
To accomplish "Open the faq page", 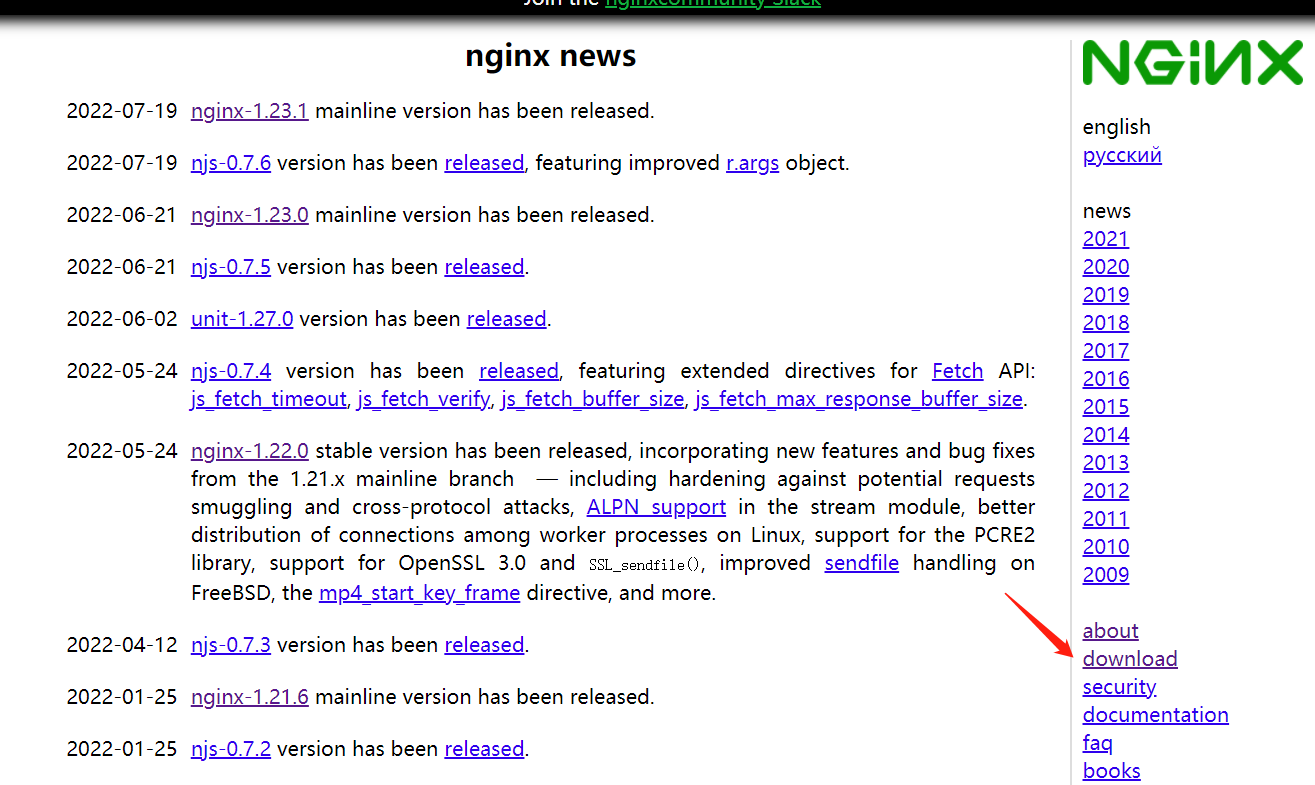I will point(1097,743).
